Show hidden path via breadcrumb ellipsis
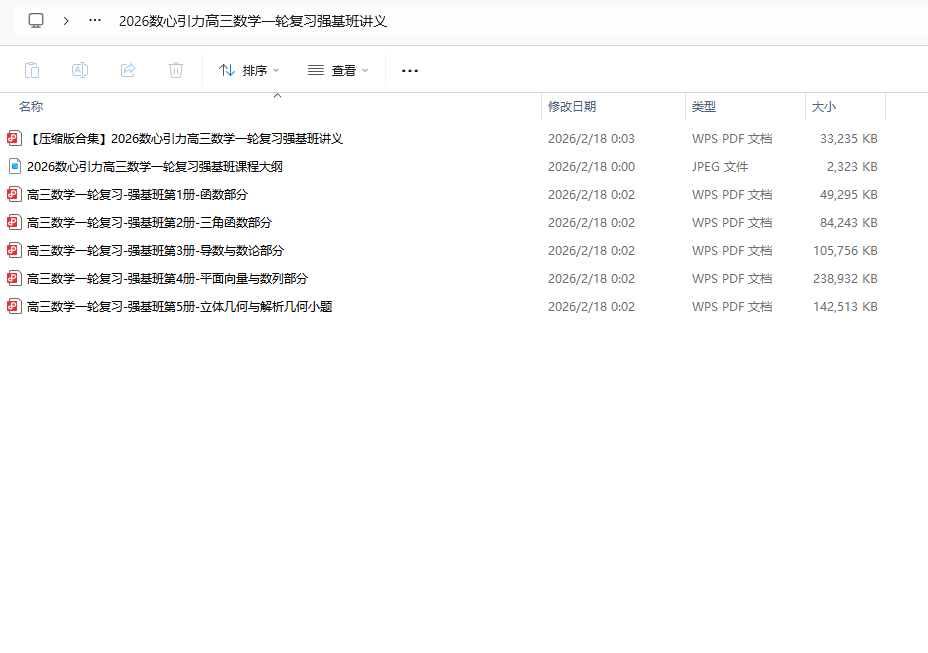Image resolution: width=928 pixels, height=653 pixels. [x=95, y=20]
